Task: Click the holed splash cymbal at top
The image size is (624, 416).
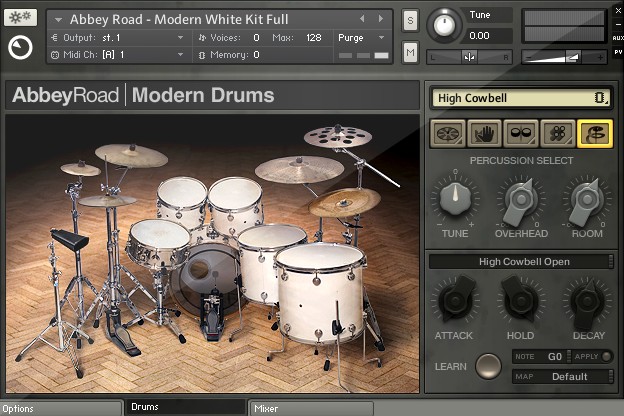Action: click(338, 137)
